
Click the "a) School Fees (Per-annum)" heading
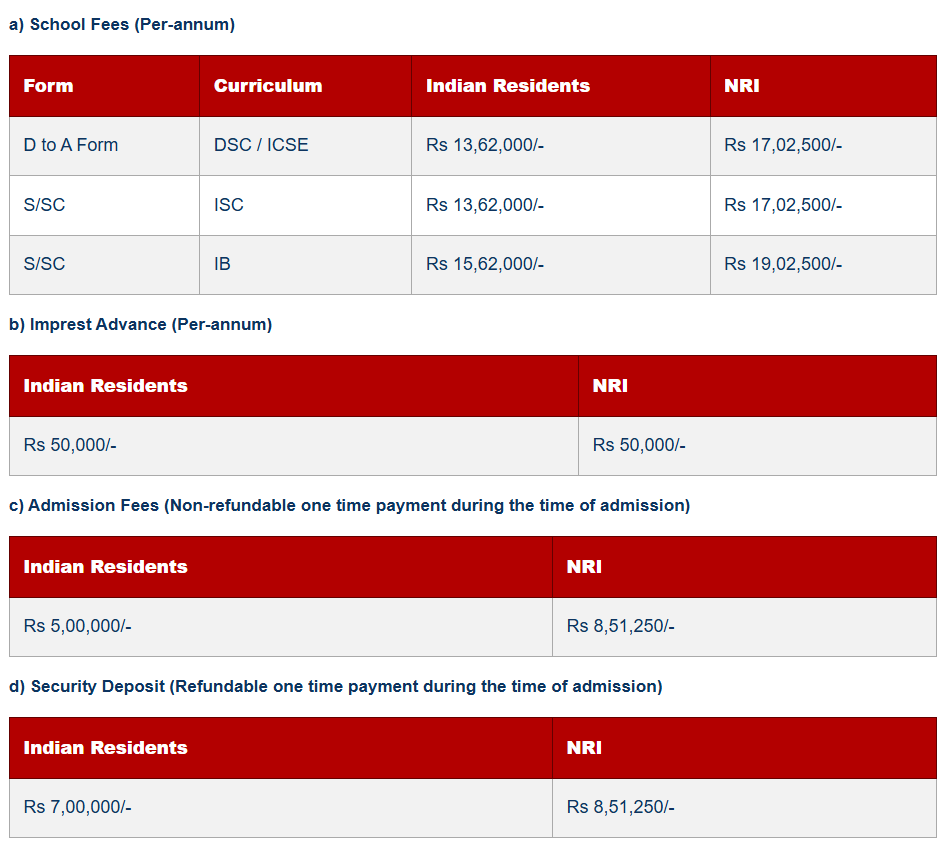122,25
